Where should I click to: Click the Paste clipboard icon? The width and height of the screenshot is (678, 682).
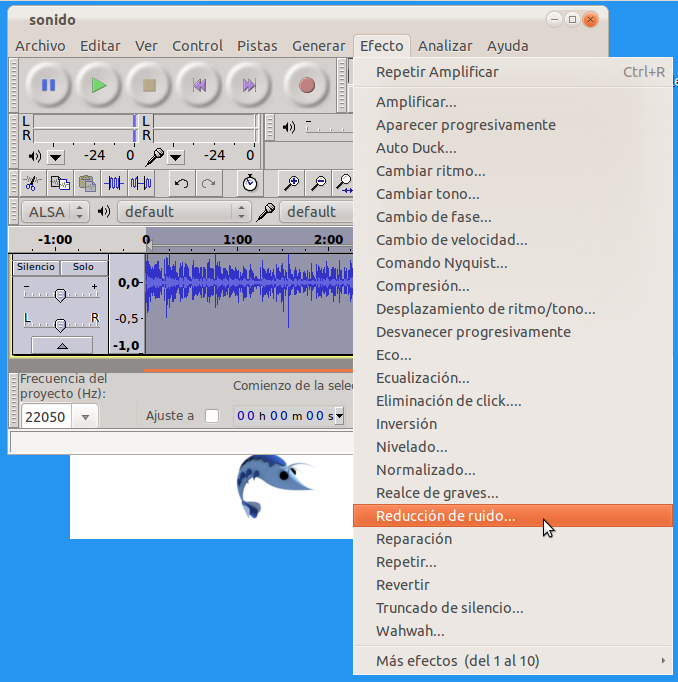click(x=87, y=183)
